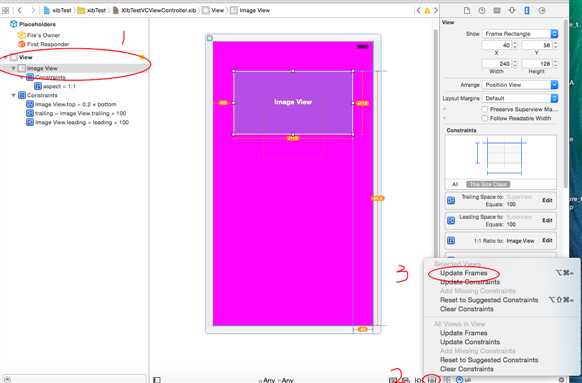This screenshot has width=582, height=383.
Task: Click the Leading Space constraint icon
Action: (x=451, y=220)
